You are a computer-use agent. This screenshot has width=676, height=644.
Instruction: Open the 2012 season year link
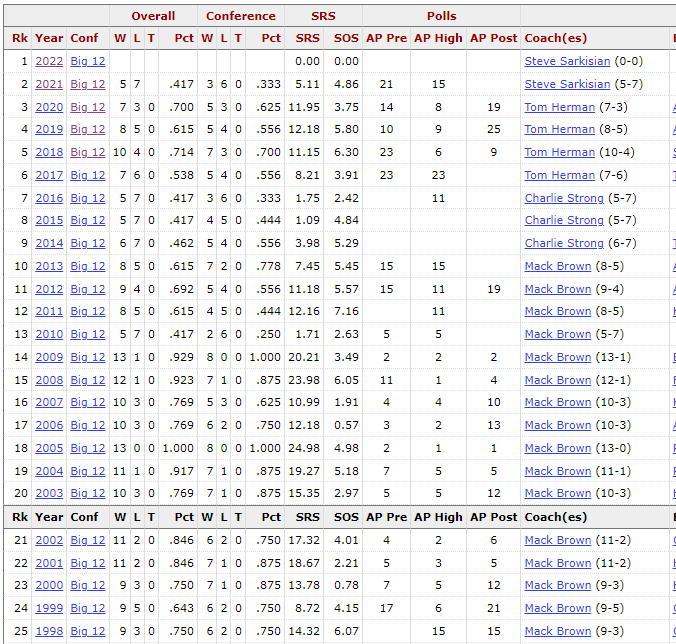click(x=49, y=289)
